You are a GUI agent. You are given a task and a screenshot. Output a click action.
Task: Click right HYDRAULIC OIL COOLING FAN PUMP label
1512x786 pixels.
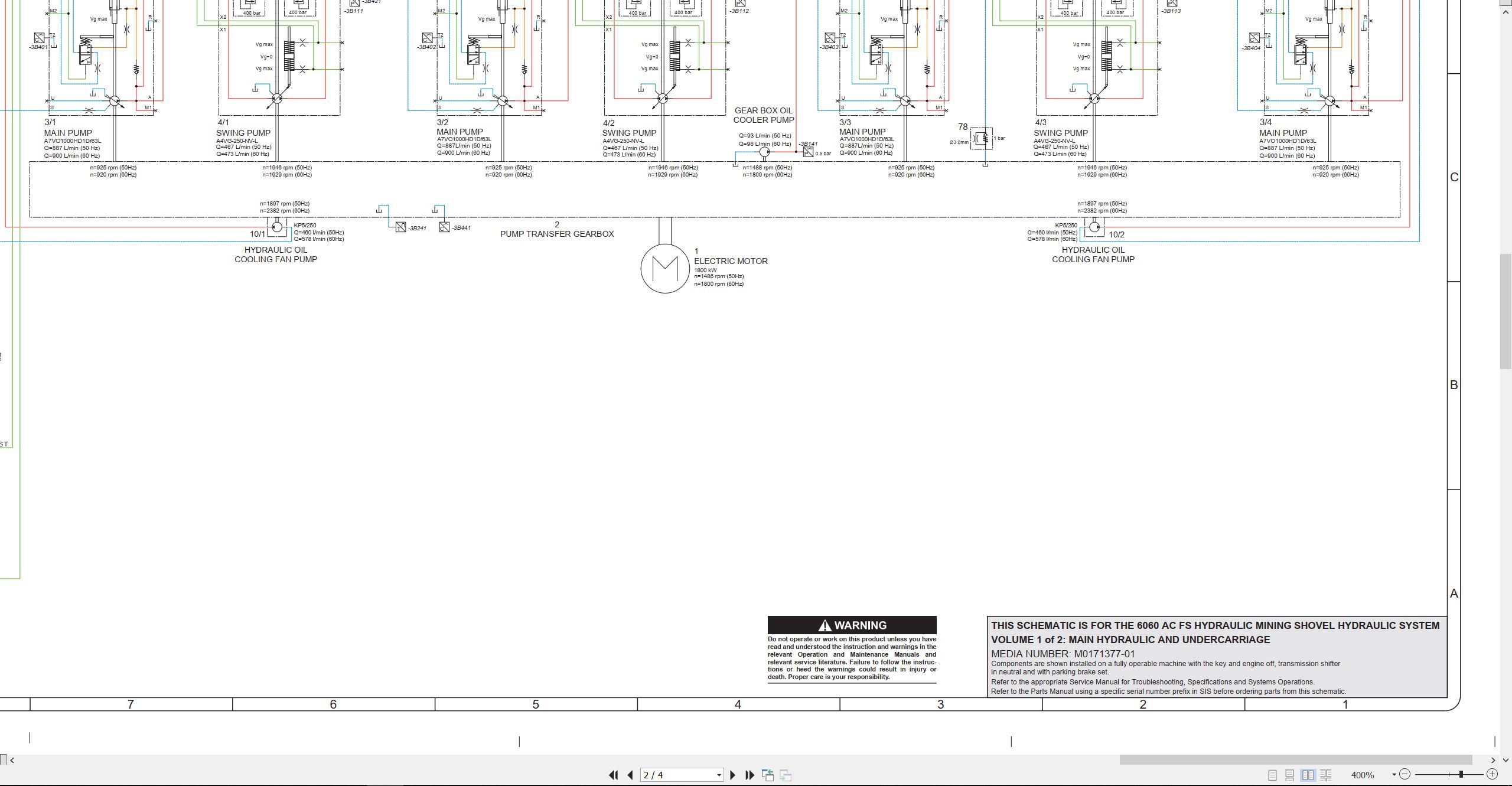[x=1093, y=255]
